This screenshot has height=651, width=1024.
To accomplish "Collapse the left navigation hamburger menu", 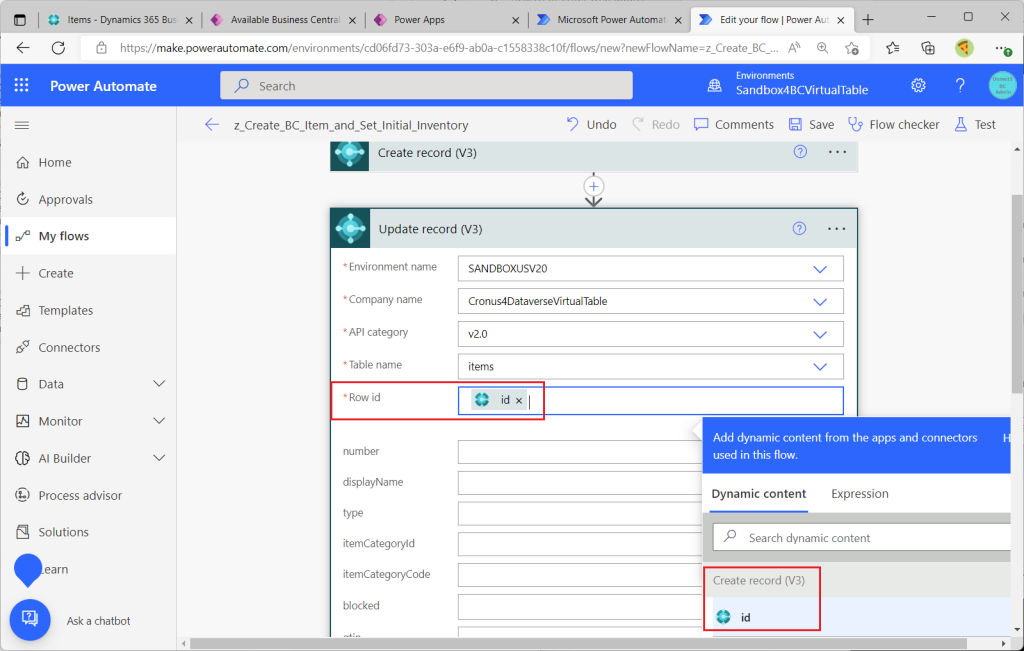I will (x=22, y=125).
